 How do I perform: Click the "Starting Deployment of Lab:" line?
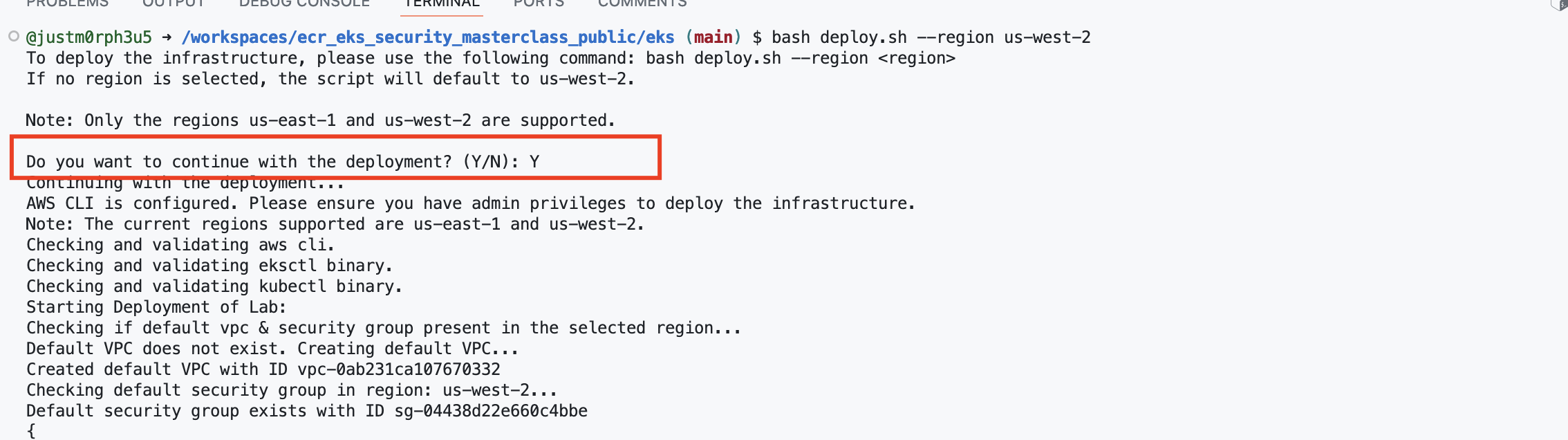(x=156, y=307)
